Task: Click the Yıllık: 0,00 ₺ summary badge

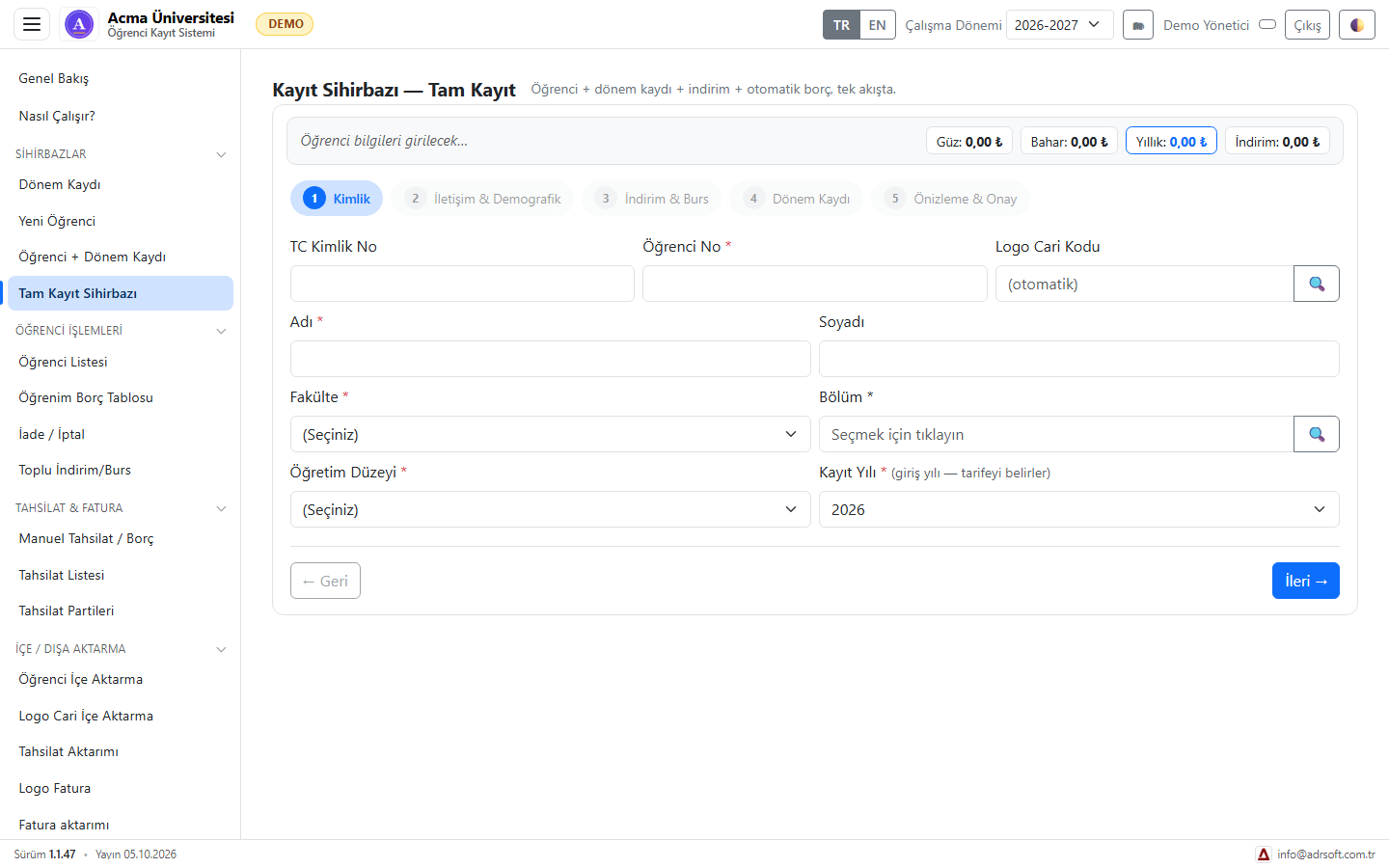Action: 1171,141
